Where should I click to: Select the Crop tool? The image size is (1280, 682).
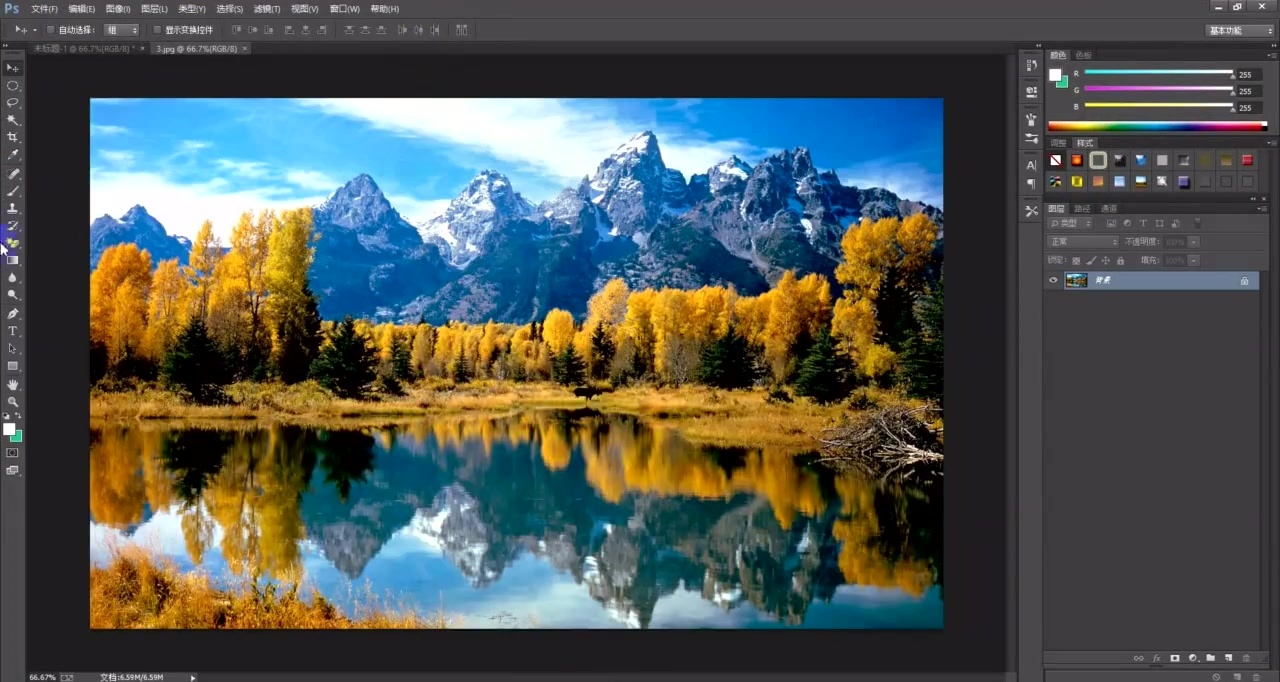click(x=13, y=137)
